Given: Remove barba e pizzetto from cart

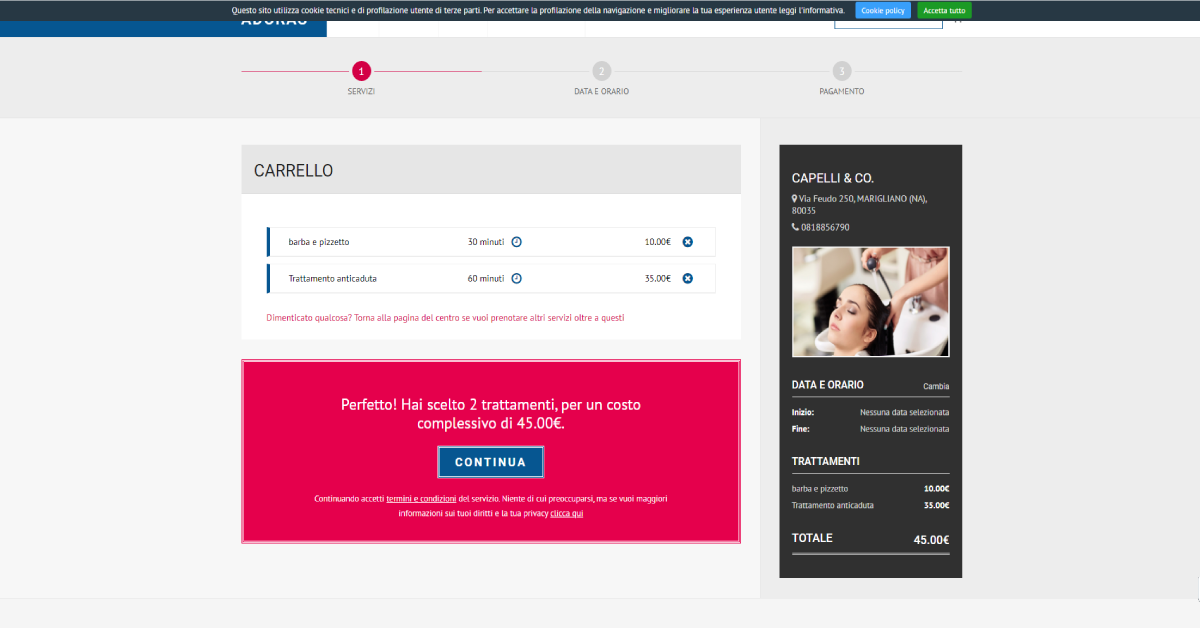Looking at the screenshot, I should (x=687, y=242).
